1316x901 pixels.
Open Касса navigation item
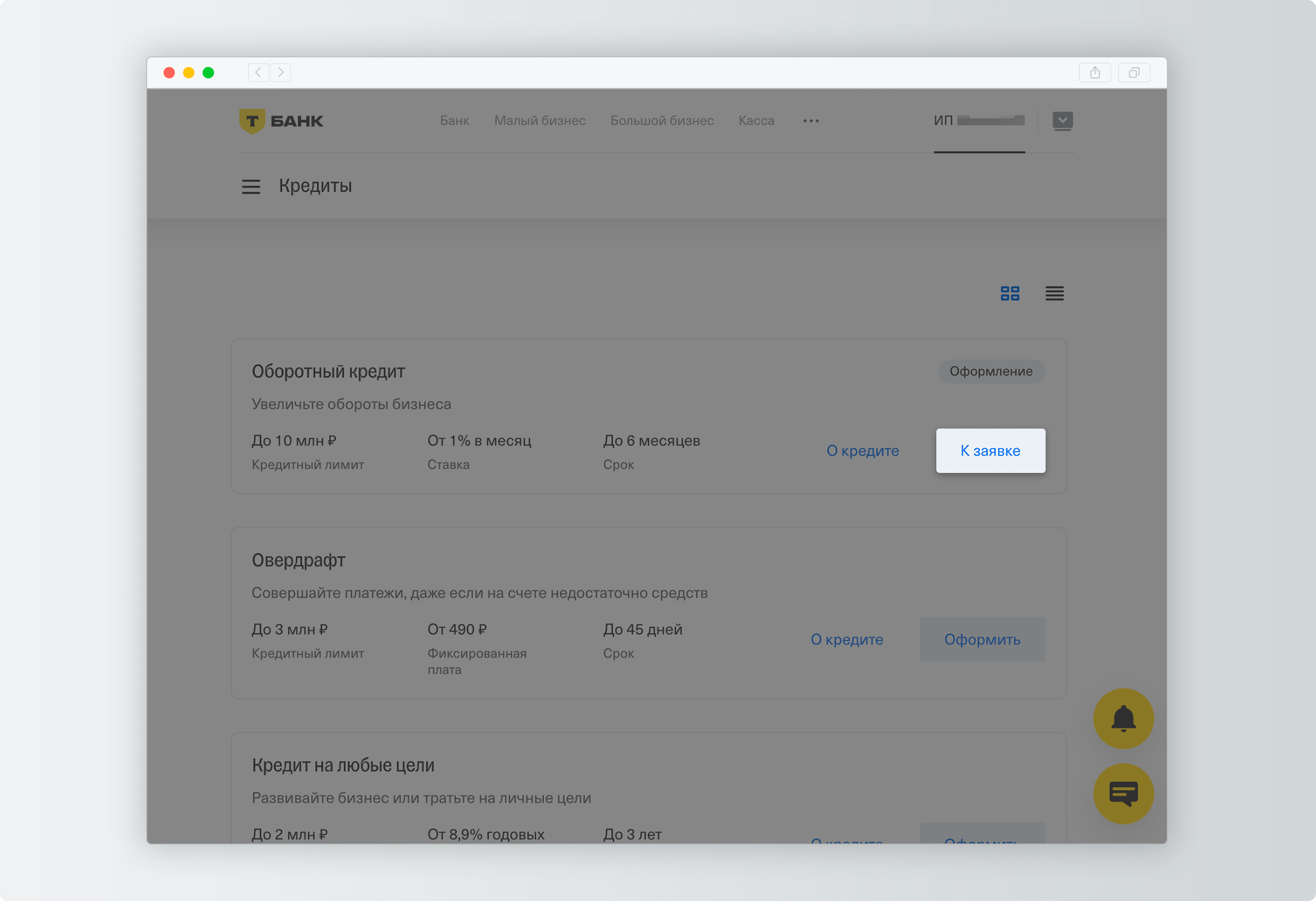point(756,120)
